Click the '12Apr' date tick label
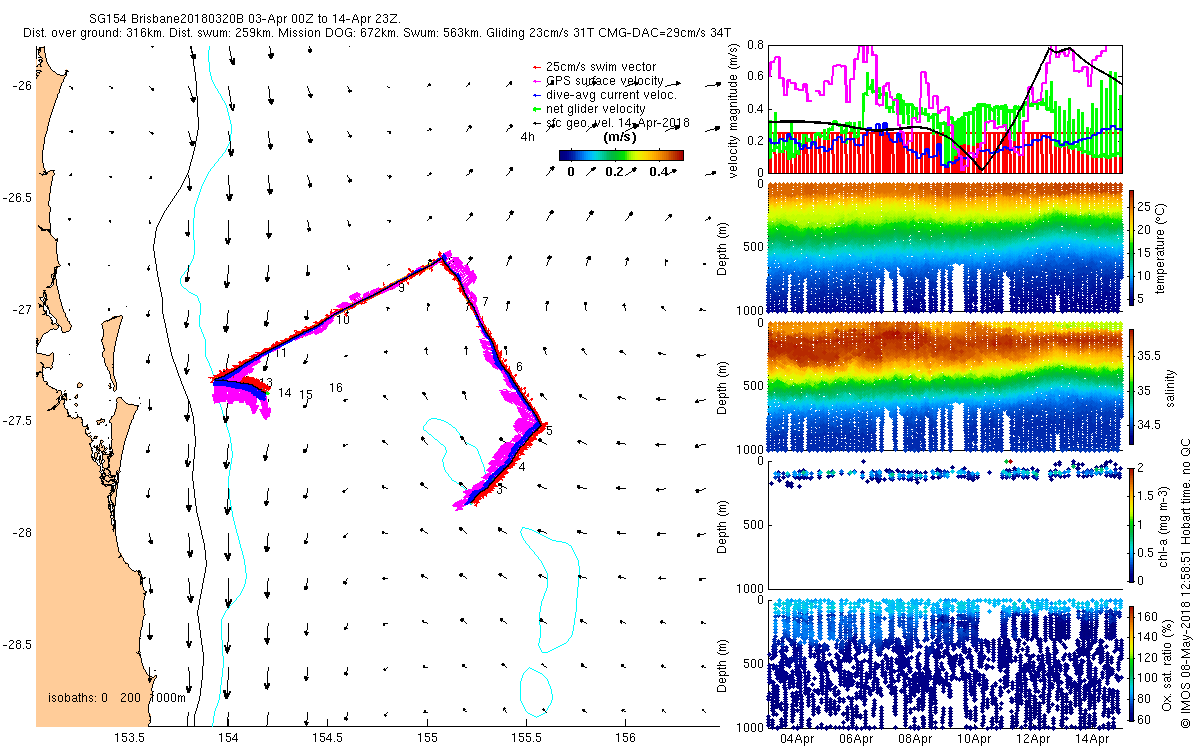The height and width of the screenshot is (750, 1200). (1033, 740)
